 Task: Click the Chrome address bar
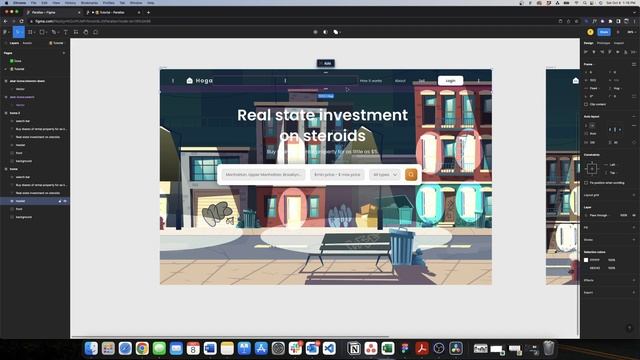click(286, 21)
